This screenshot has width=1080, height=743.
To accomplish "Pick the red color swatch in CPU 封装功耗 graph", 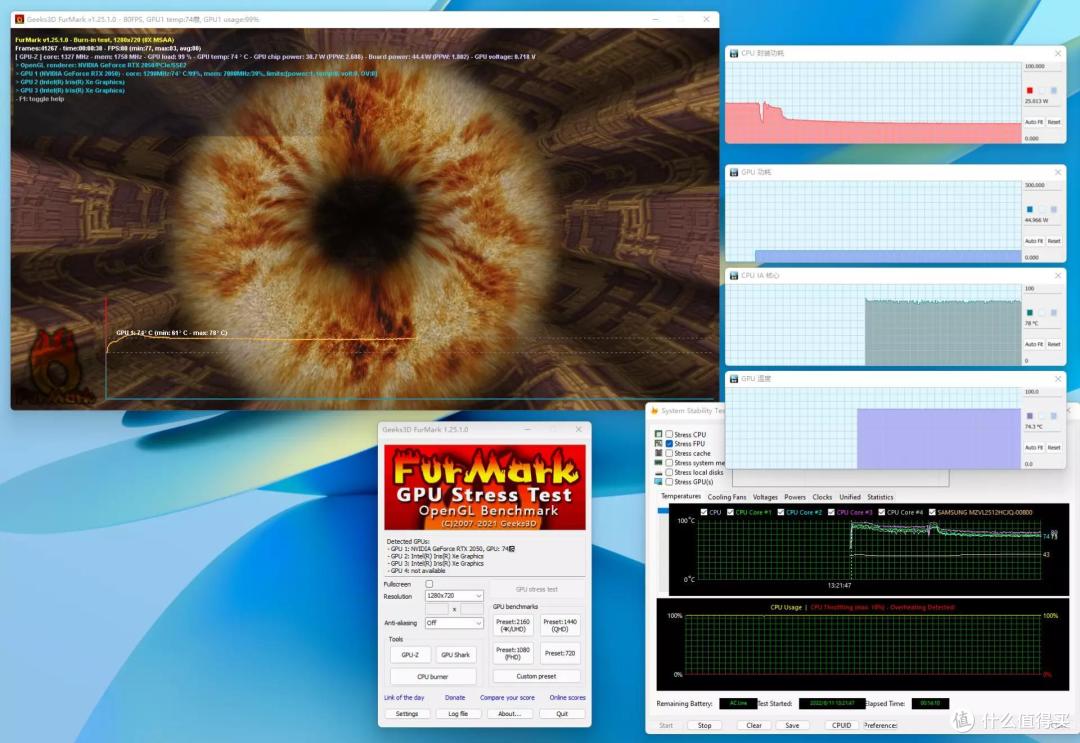I will coord(1030,90).
